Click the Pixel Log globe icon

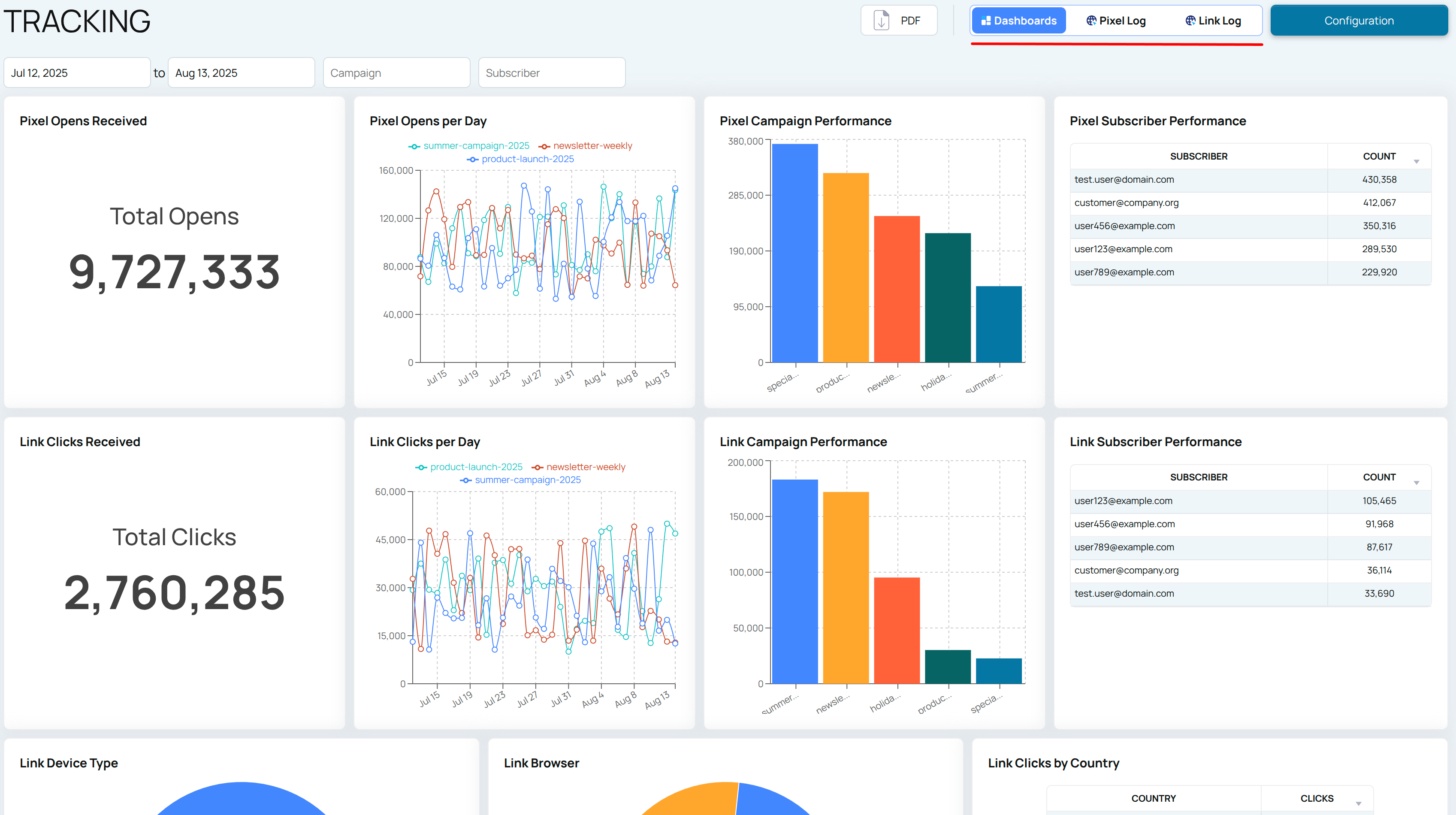pyautogui.click(x=1091, y=21)
